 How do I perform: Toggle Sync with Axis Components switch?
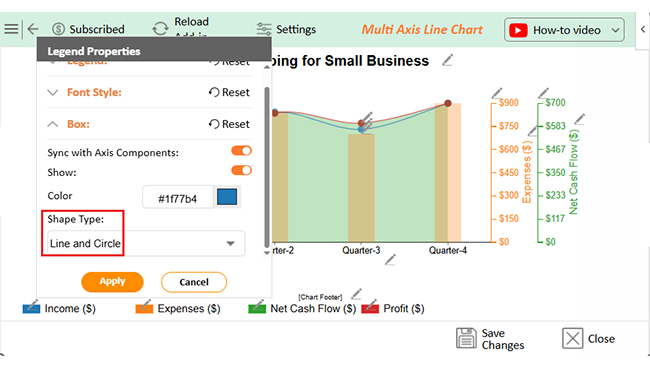coord(241,151)
